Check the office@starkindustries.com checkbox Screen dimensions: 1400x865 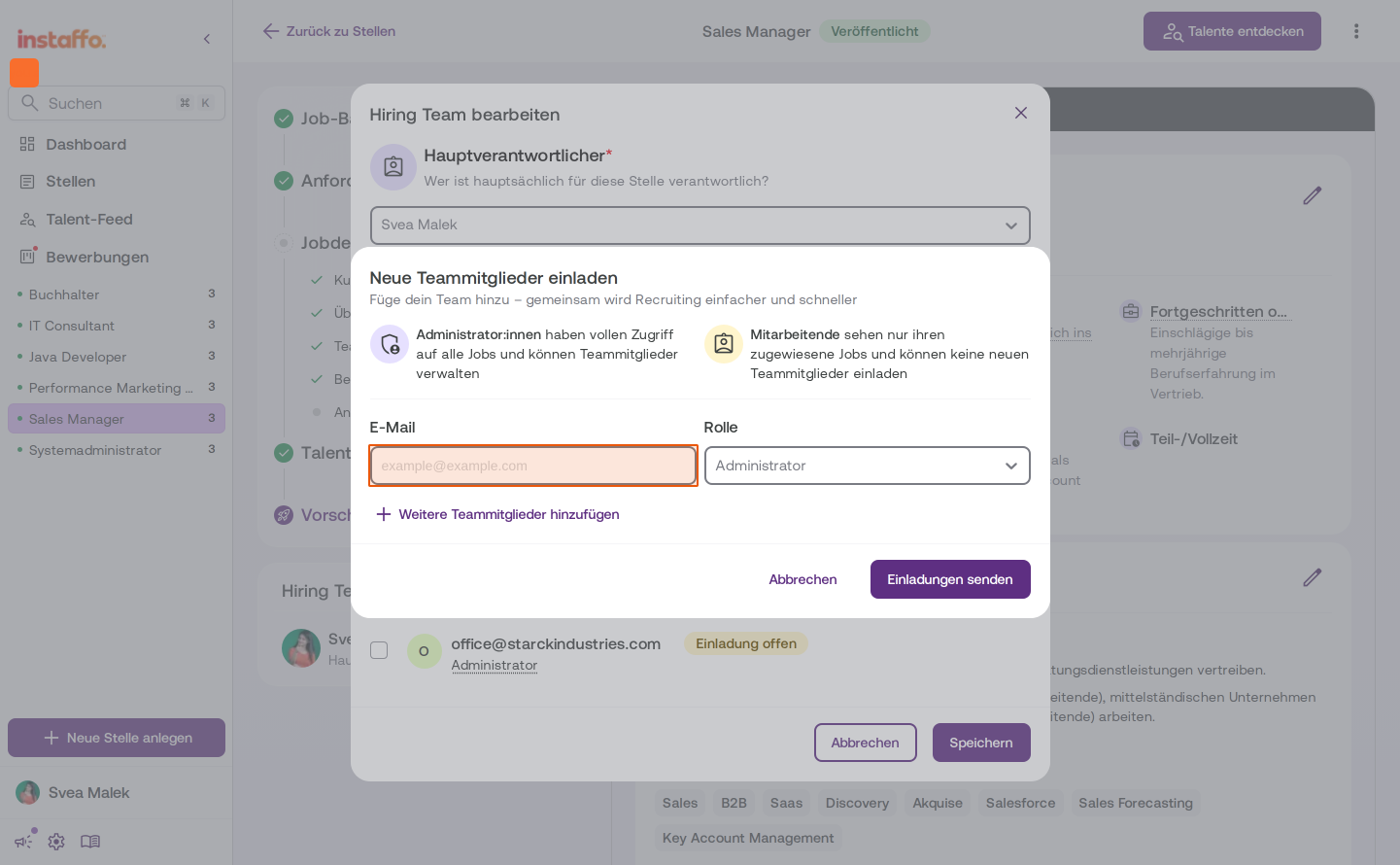(379, 650)
